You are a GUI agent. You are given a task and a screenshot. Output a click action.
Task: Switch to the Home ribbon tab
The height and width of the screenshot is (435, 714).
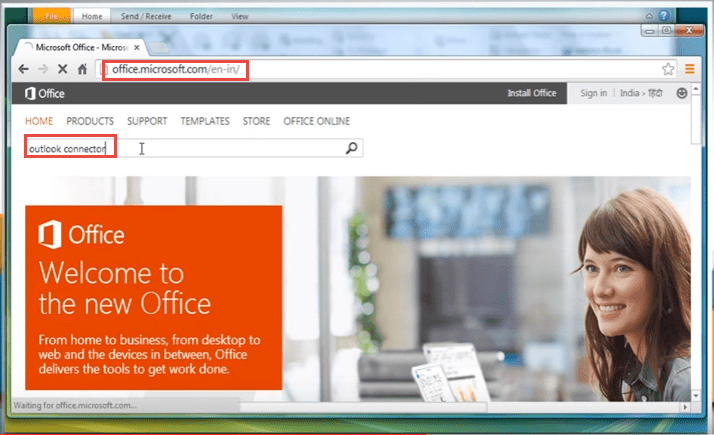click(x=92, y=16)
